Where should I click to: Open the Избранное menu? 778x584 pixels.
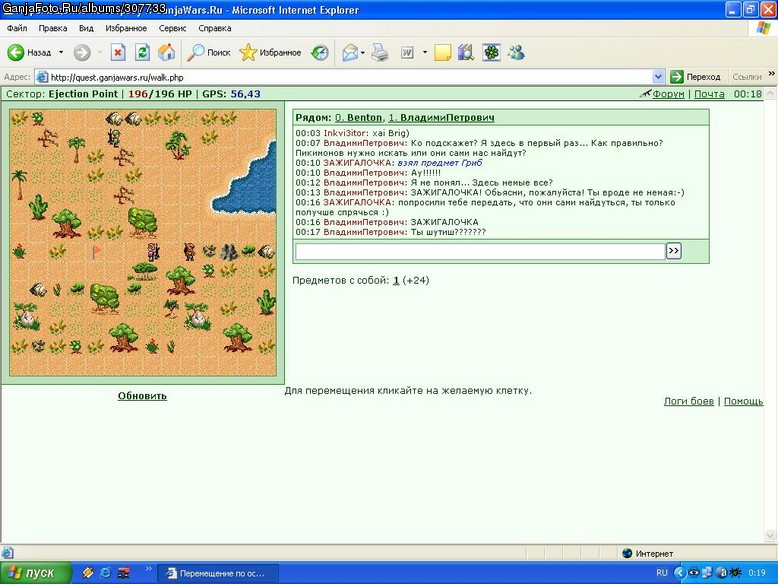(x=126, y=28)
